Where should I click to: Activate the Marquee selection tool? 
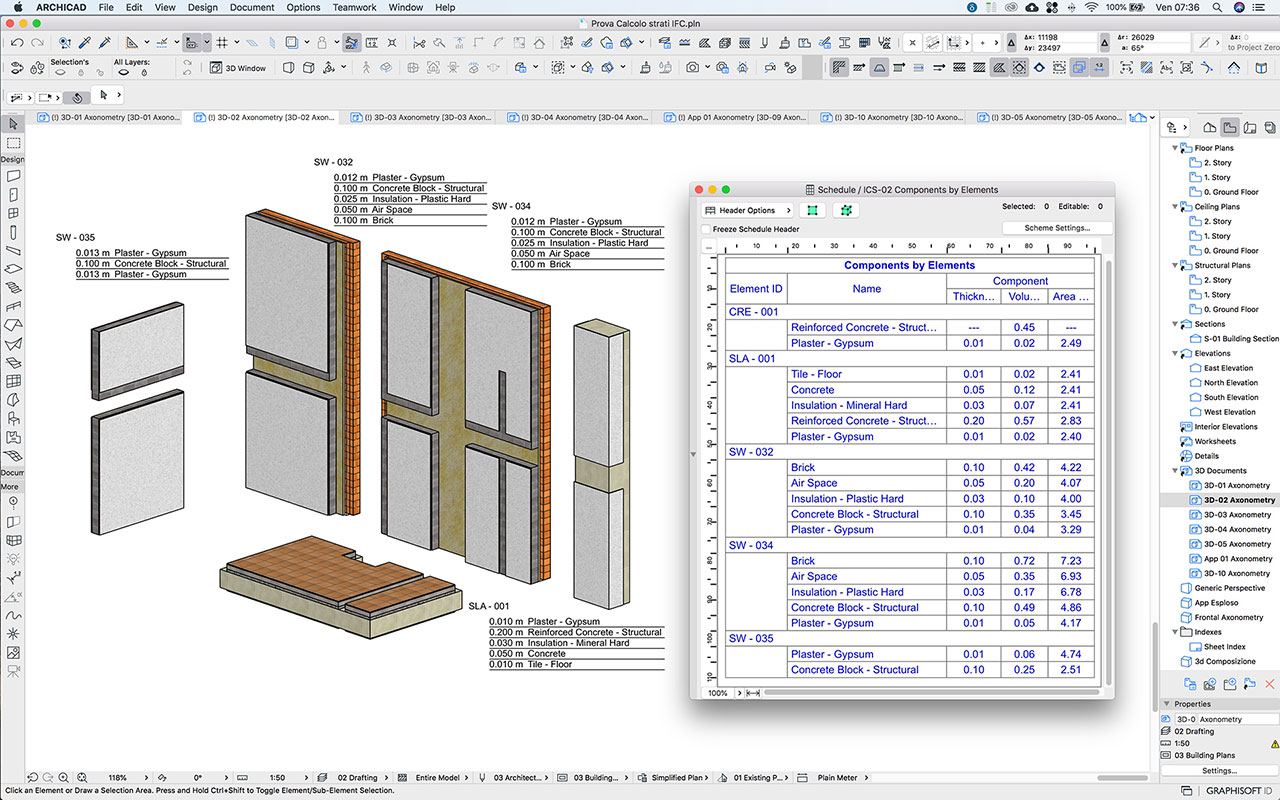point(13,143)
